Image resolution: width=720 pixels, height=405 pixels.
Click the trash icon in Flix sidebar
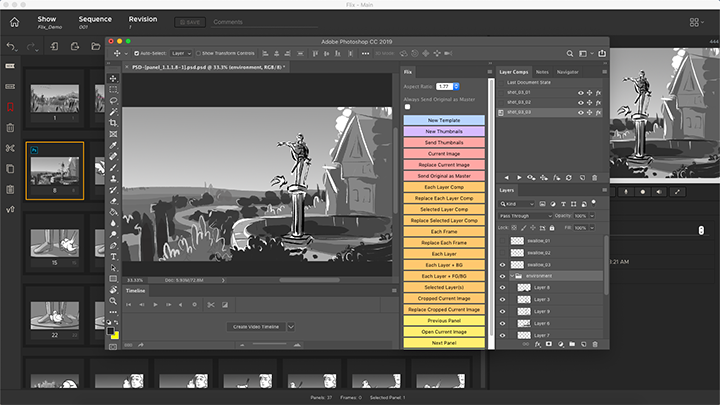click(x=10, y=127)
